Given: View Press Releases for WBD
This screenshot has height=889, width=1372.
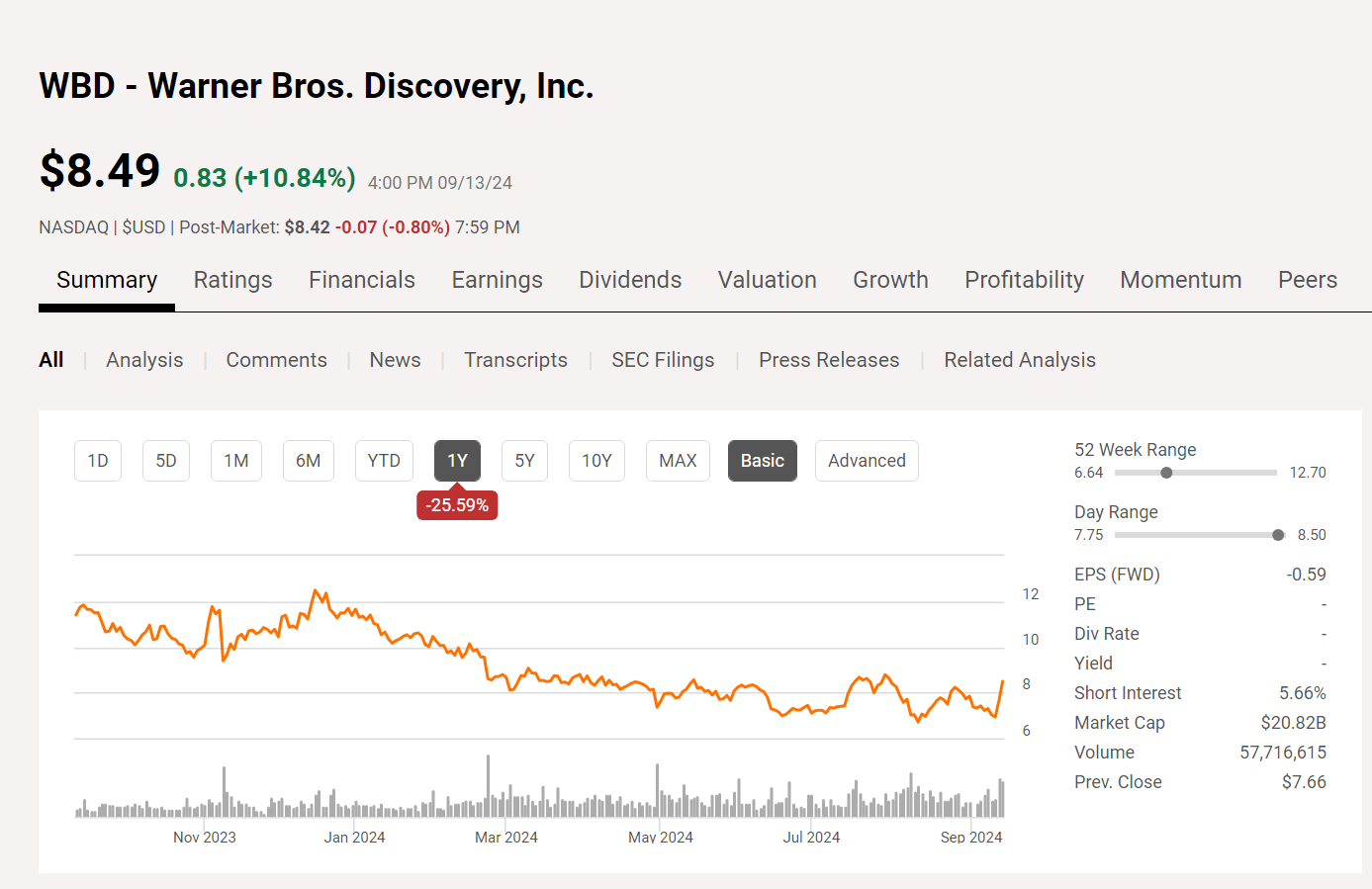Looking at the screenshot, I should coord(829,360).
